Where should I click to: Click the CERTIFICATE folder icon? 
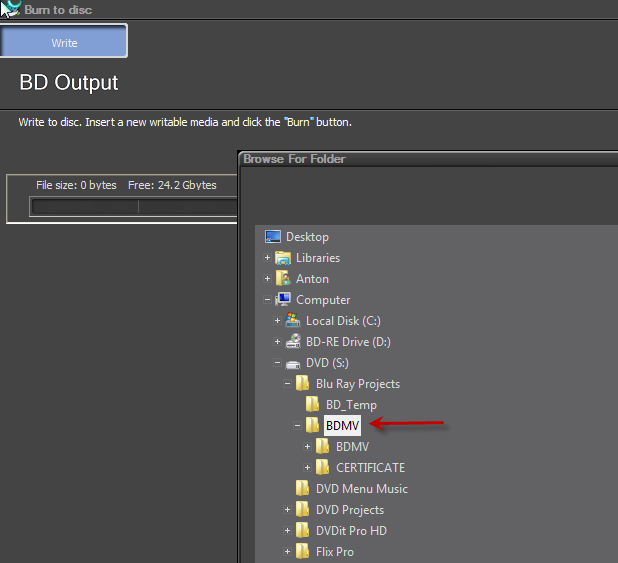(x=322, y=467)
